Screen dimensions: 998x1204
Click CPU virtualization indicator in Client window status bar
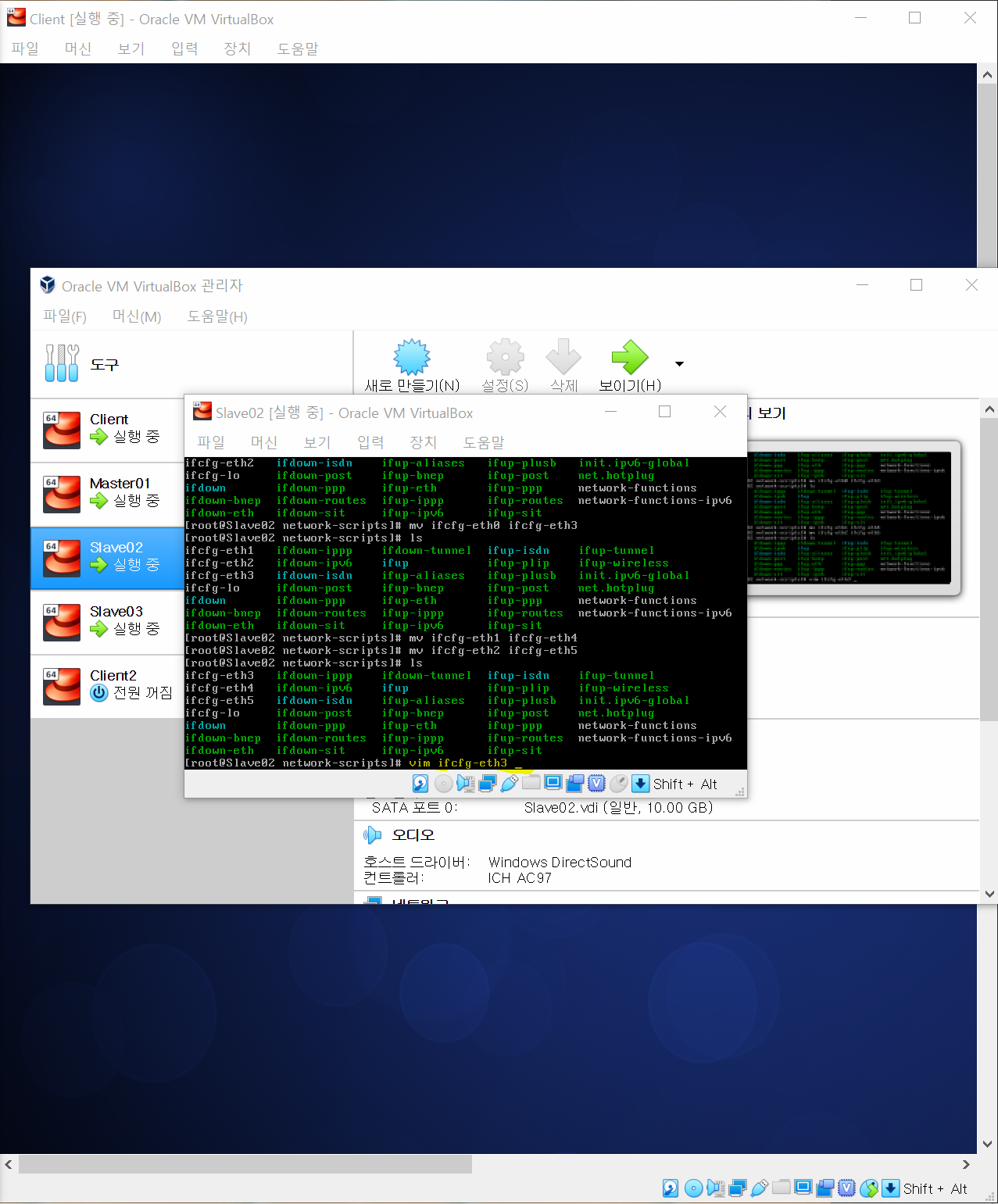tap(847, 1188)
